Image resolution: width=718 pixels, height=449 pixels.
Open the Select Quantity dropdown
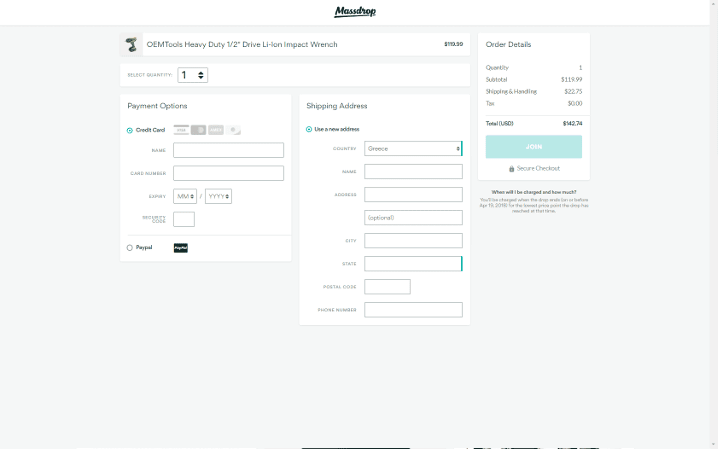point(193,75)
